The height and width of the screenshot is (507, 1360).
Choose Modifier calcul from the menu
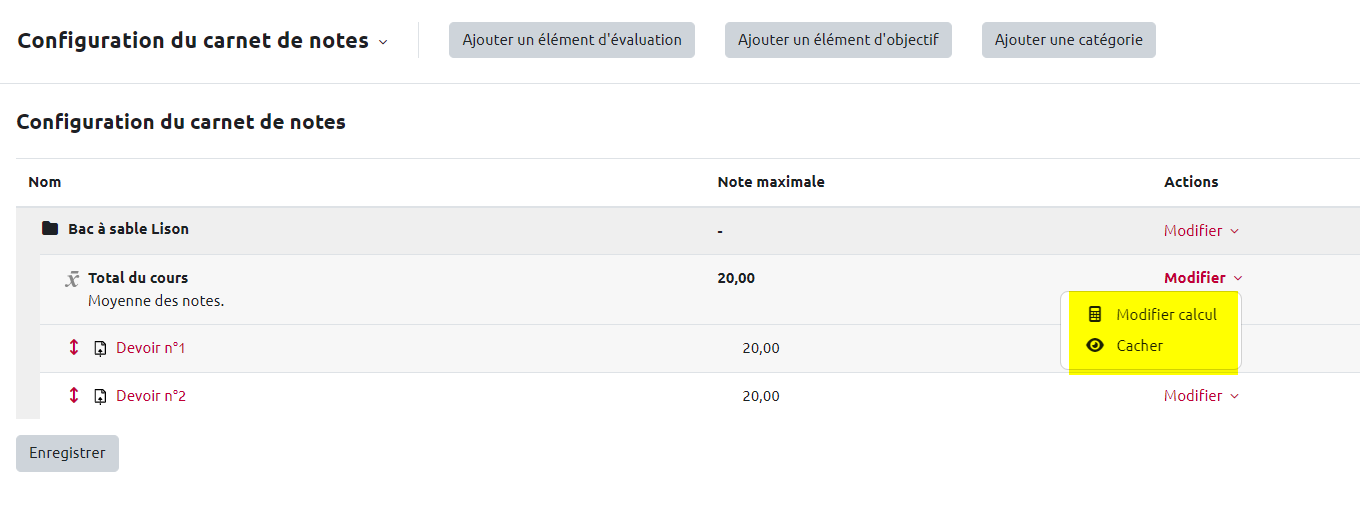(x=1166, y=314)
